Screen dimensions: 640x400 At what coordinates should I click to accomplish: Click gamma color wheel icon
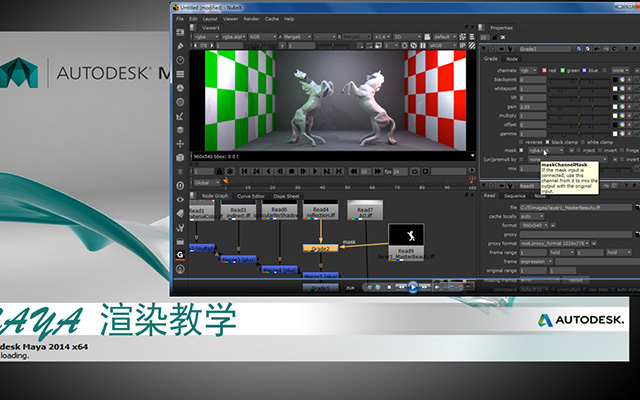click(x=622, y=133)
